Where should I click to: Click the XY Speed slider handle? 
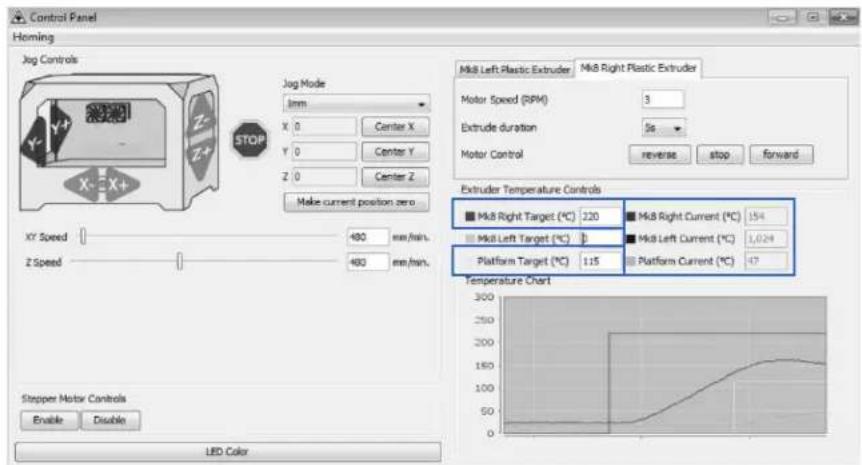tap(83, 237)
